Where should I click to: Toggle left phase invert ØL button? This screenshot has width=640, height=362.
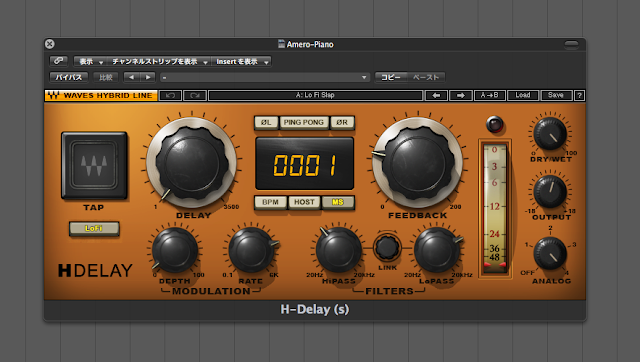(x=266, y=122)
